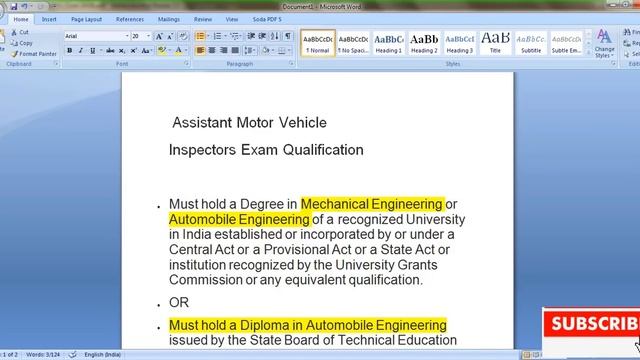
Task: Apply the font color A swatch
Action: pos(179,51)
